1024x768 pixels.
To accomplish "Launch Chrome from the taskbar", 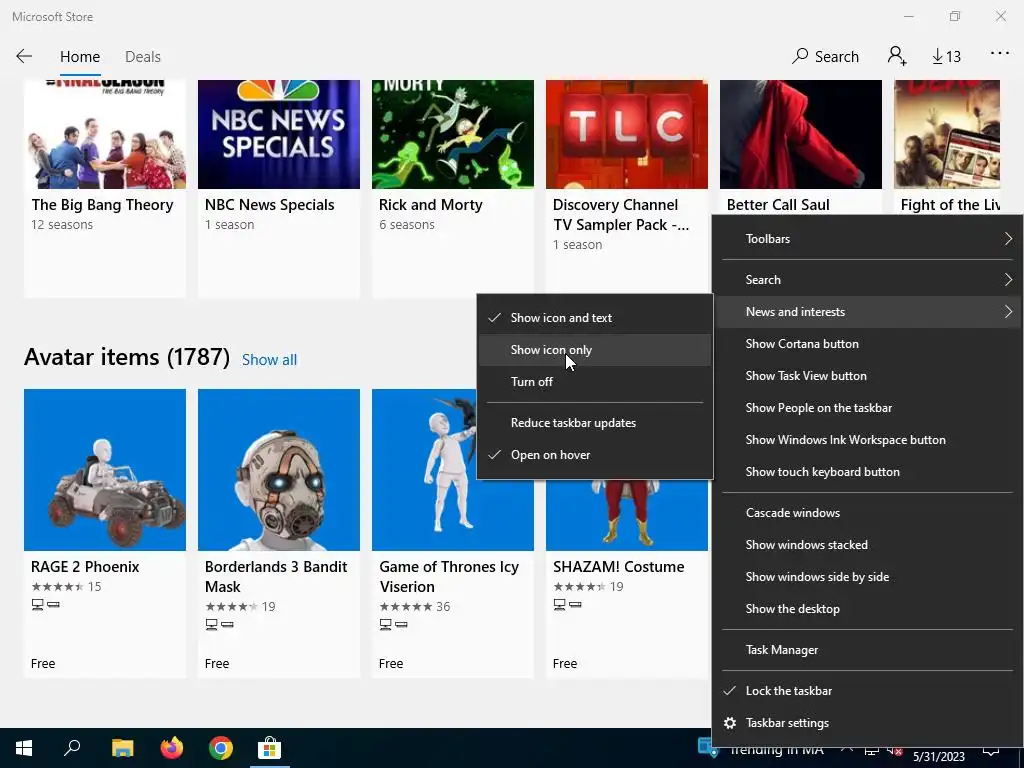I will click(x=221, y=748).
